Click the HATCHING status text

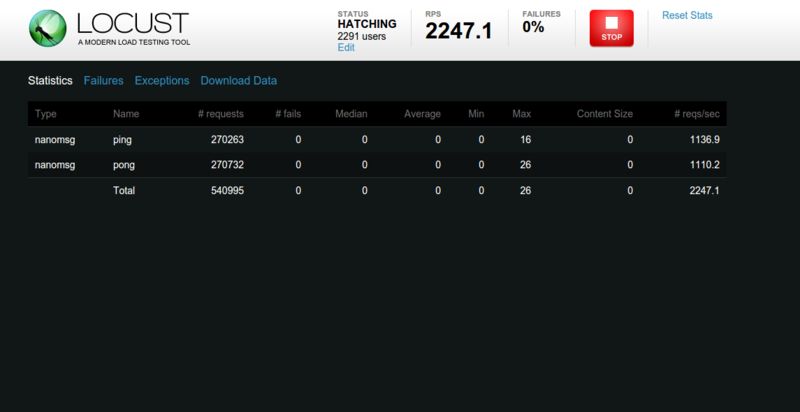click(x=367, y=24)
